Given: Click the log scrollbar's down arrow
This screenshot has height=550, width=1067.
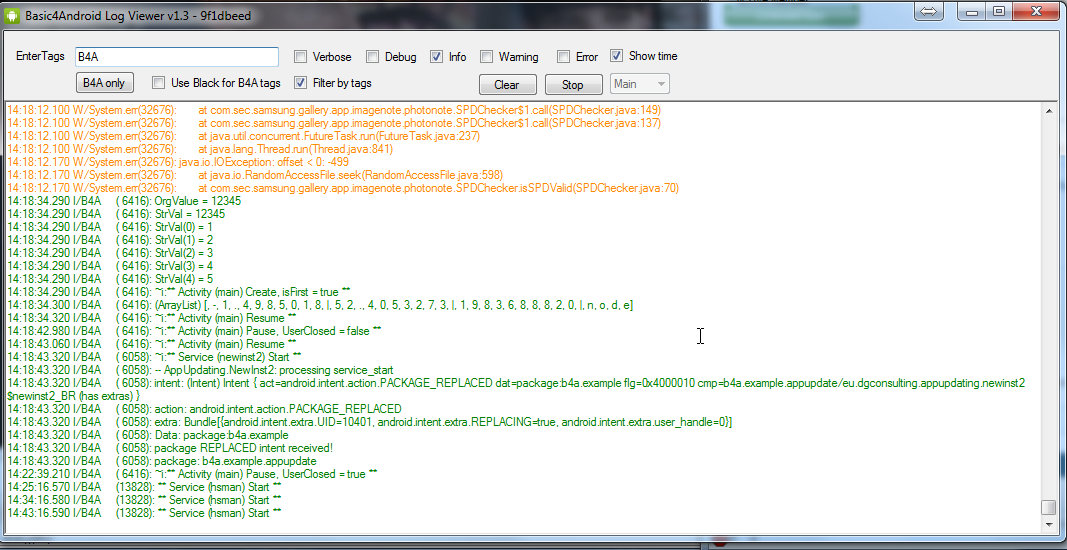Looking at the screenshot, I should [1047, 524].
